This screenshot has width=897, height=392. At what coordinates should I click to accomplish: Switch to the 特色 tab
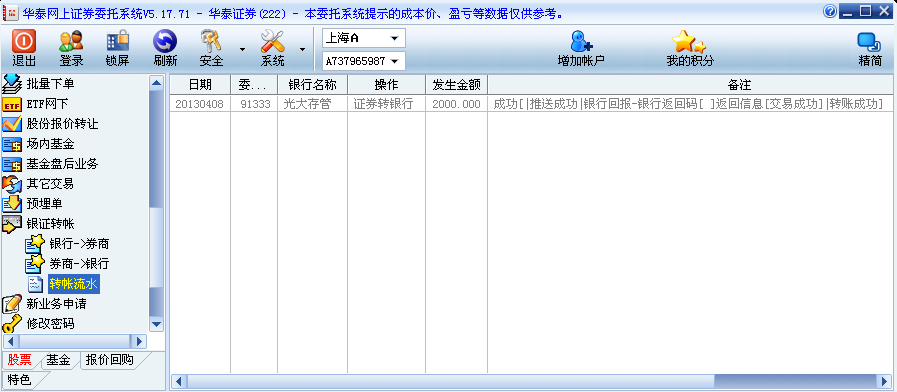[x=19, y=379]
